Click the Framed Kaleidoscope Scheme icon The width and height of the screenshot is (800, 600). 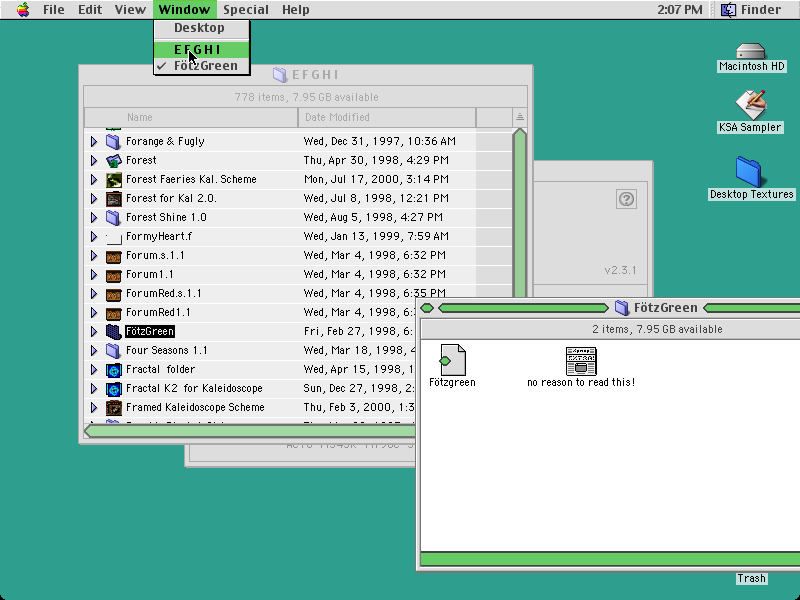113,408
